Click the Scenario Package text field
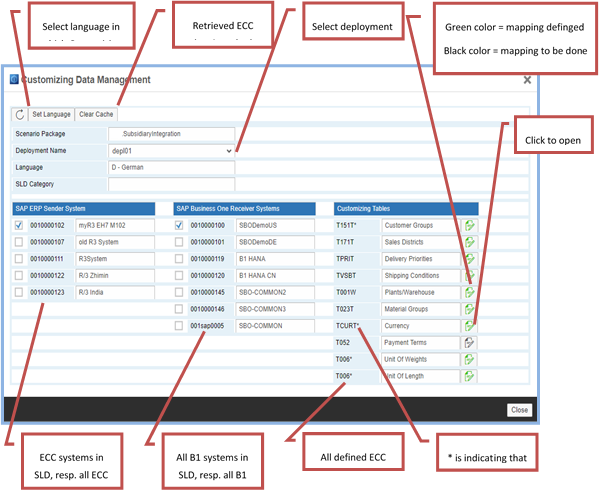 (171, 133)
